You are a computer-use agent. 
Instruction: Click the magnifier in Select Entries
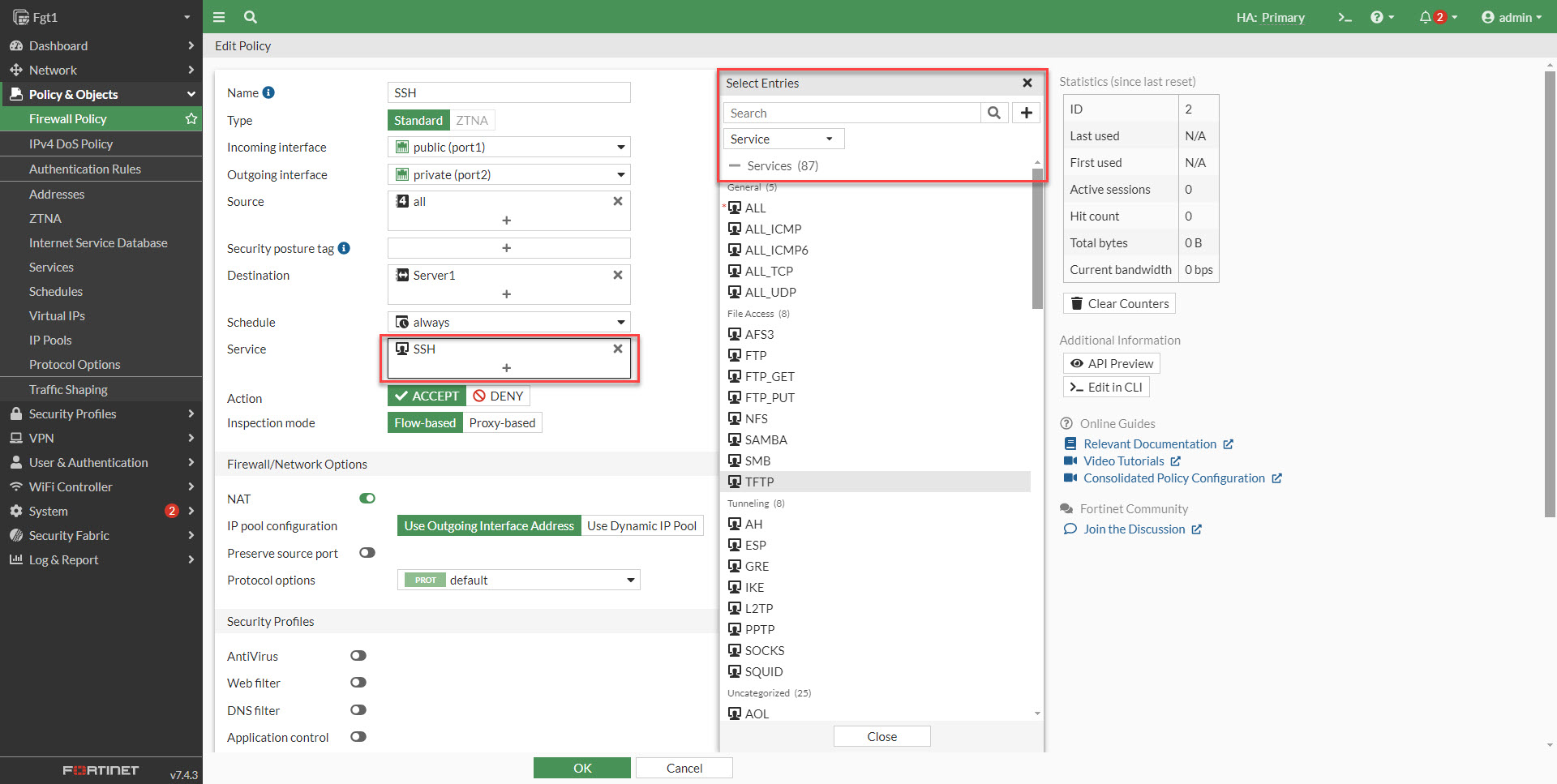pyautogui.click(x=994, y=113)
